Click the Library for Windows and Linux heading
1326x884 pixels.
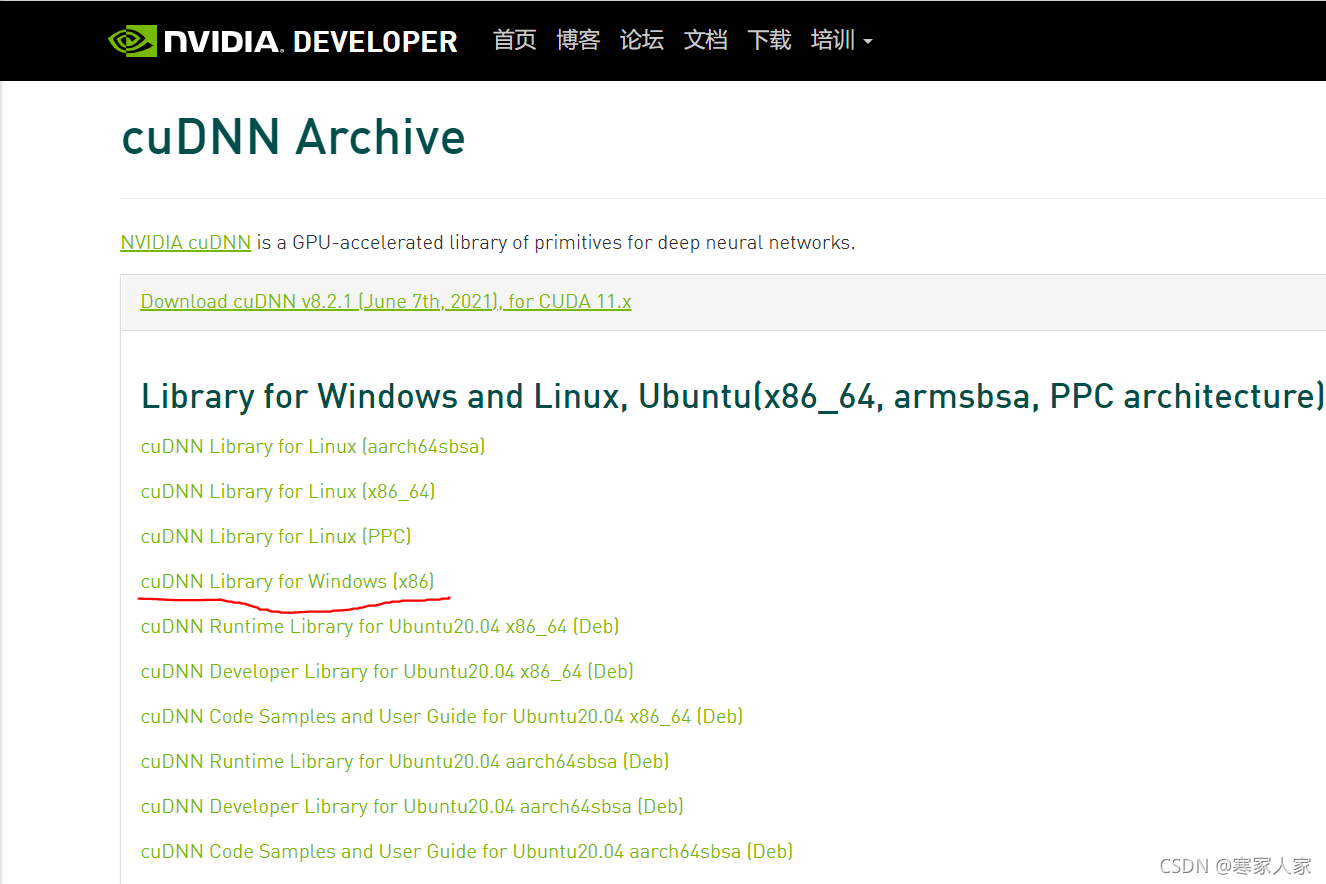tap(733, 396)
